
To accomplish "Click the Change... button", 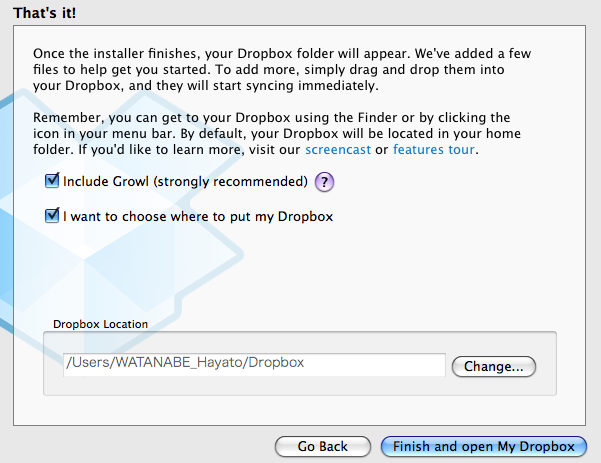I will coord(494,366).
